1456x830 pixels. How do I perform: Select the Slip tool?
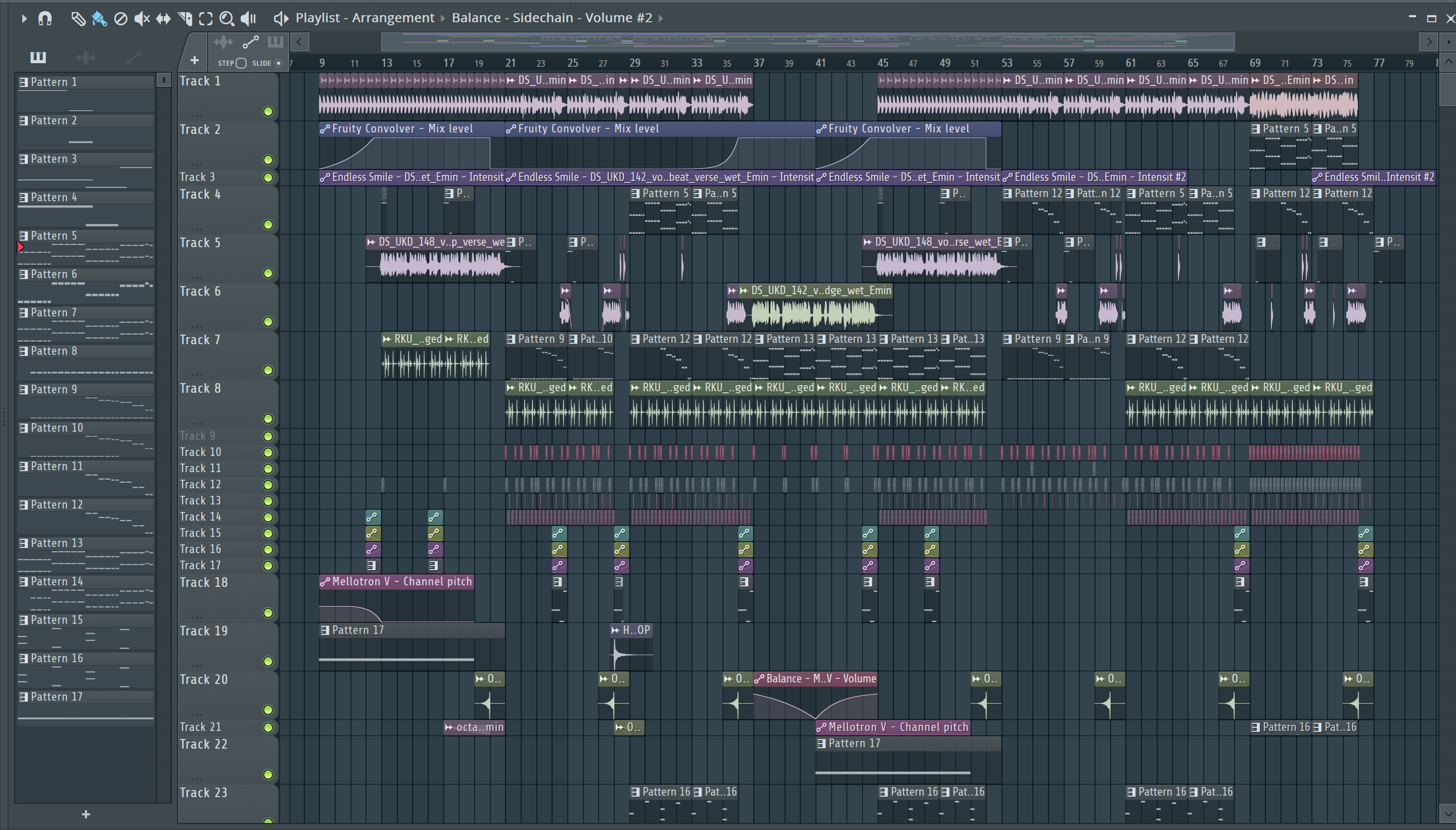pyautogui.click(x=164, y=19)
